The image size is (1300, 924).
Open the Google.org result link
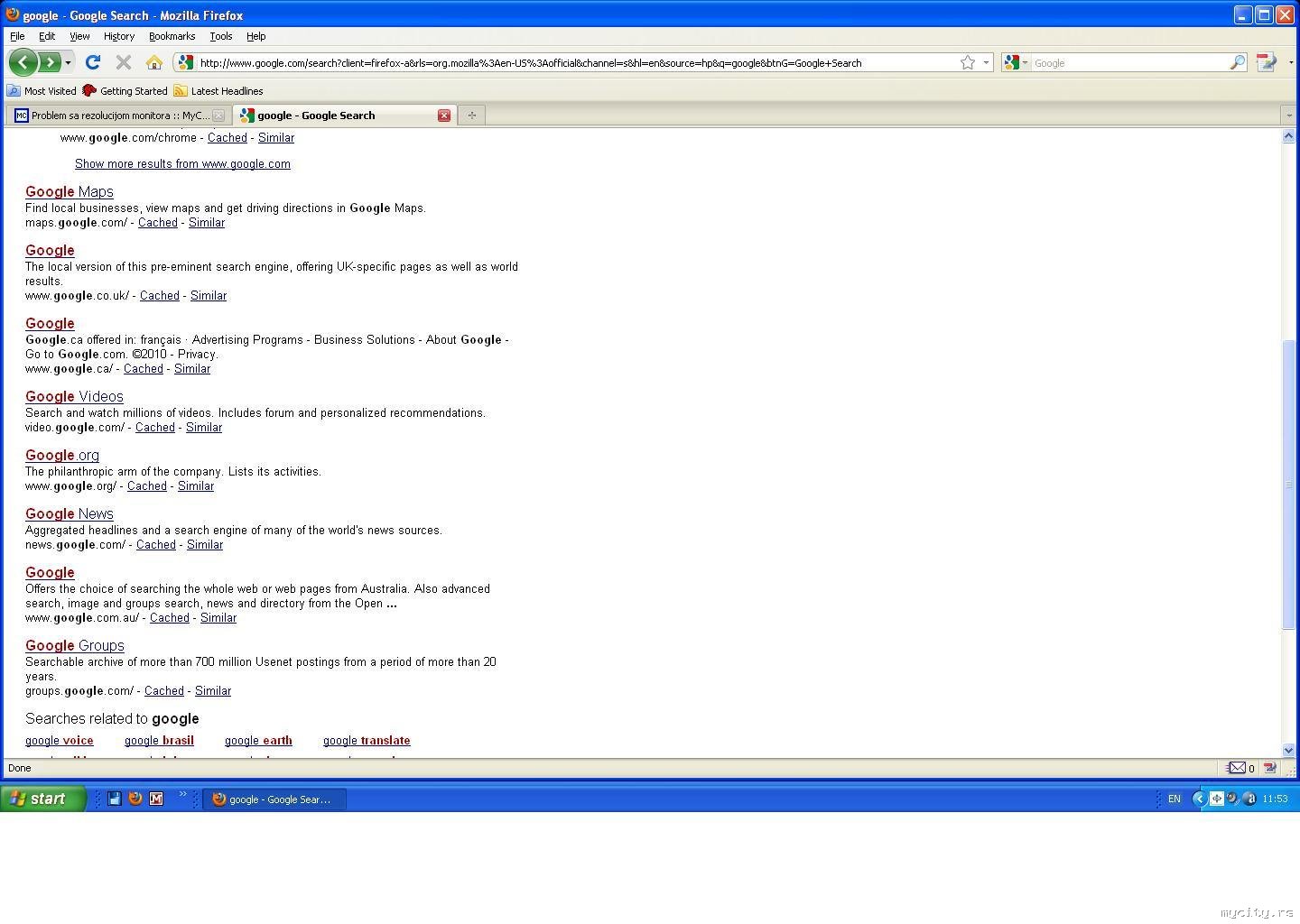[x=62, y=455]
